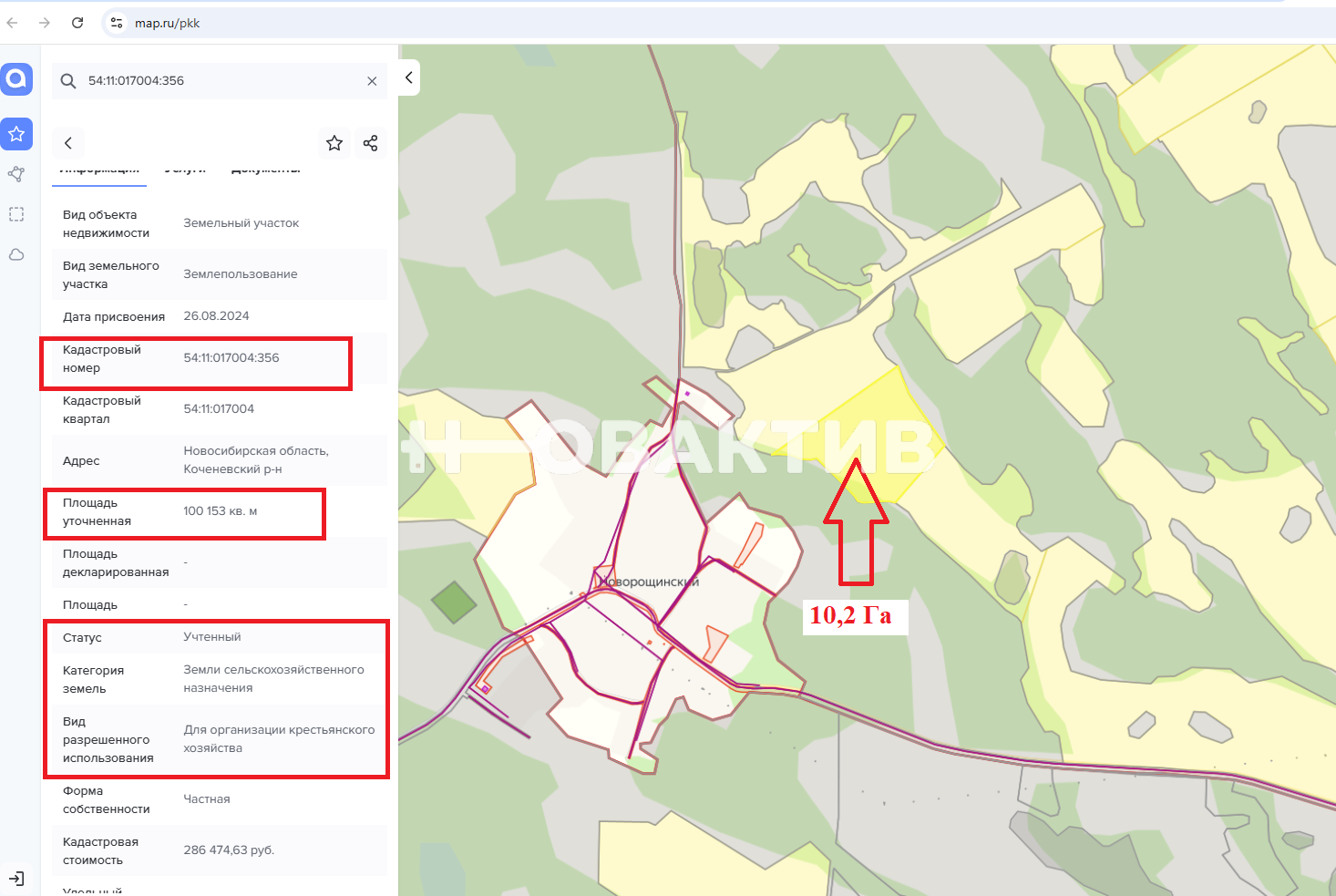Image resolution: width=1336 pixels, height=896 pixels.
Task: Go back using the left chevron button
Action: point(68,143)
